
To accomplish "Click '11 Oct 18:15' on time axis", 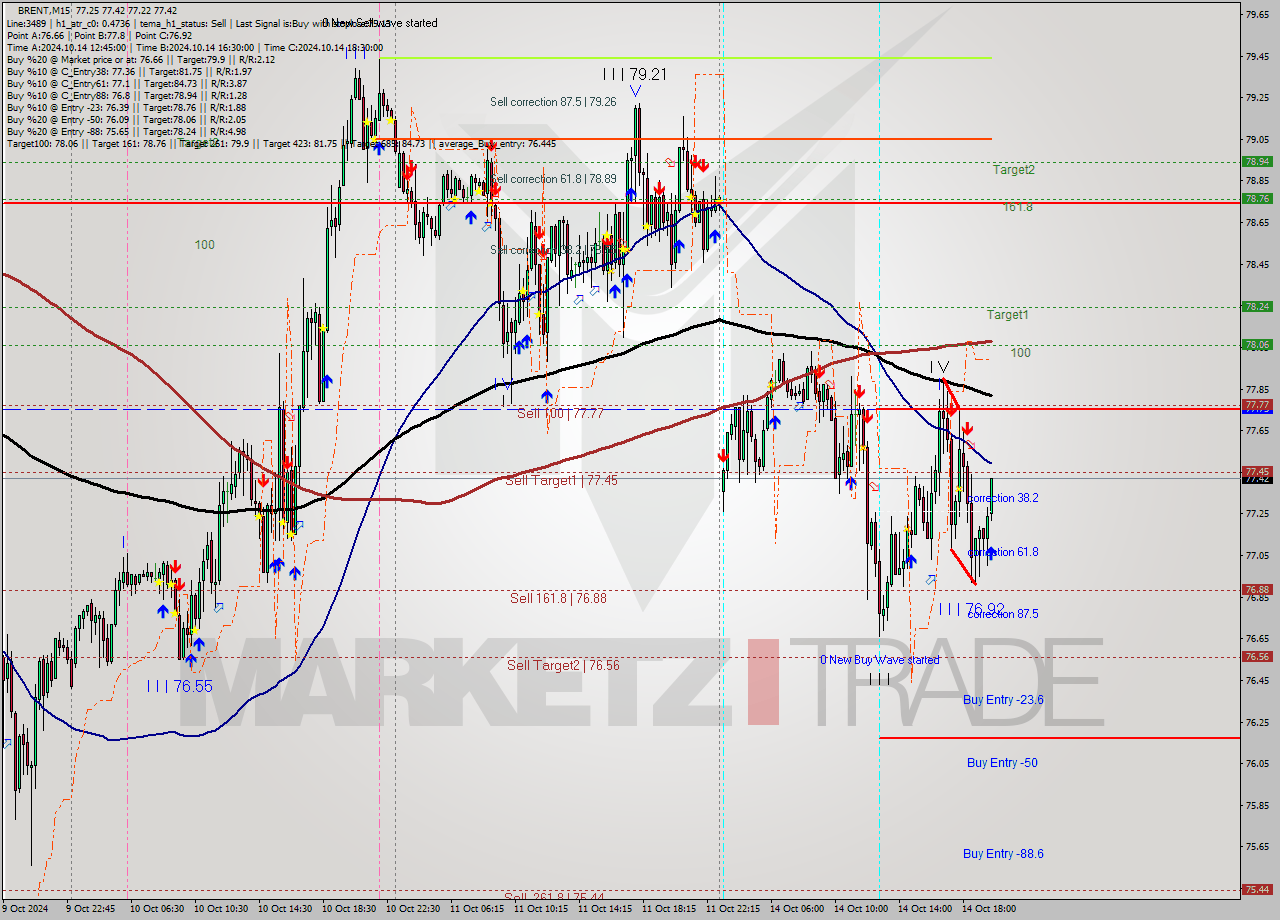I will [x=667, y=909].
